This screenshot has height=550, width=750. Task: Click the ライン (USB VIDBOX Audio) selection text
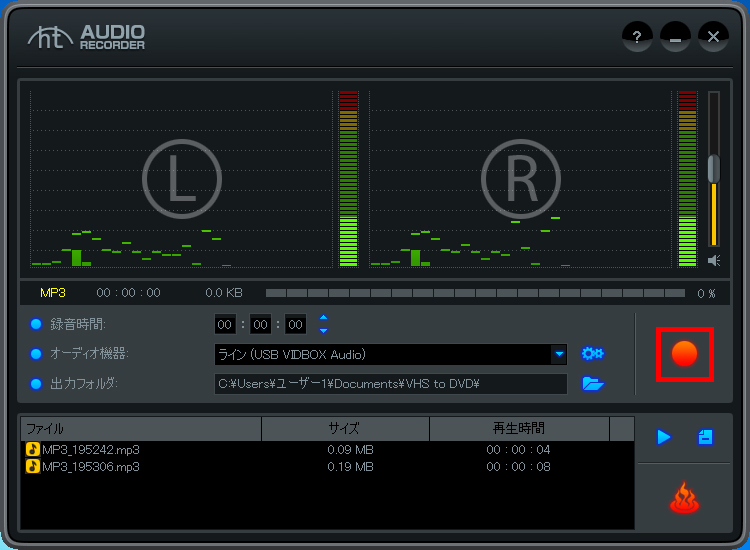point(292,354)
